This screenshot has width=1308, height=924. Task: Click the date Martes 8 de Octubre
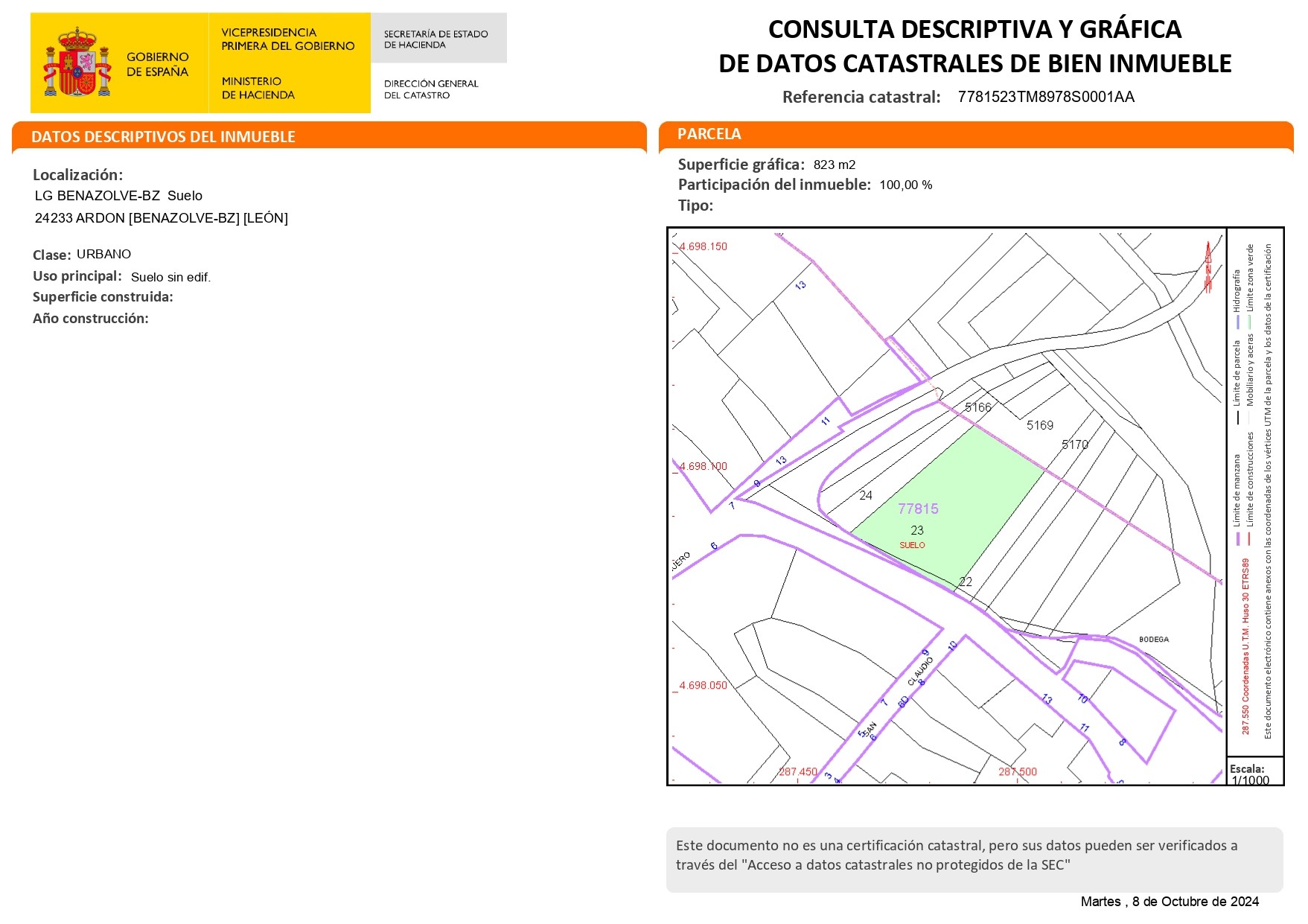click(x=1169, y=902)
